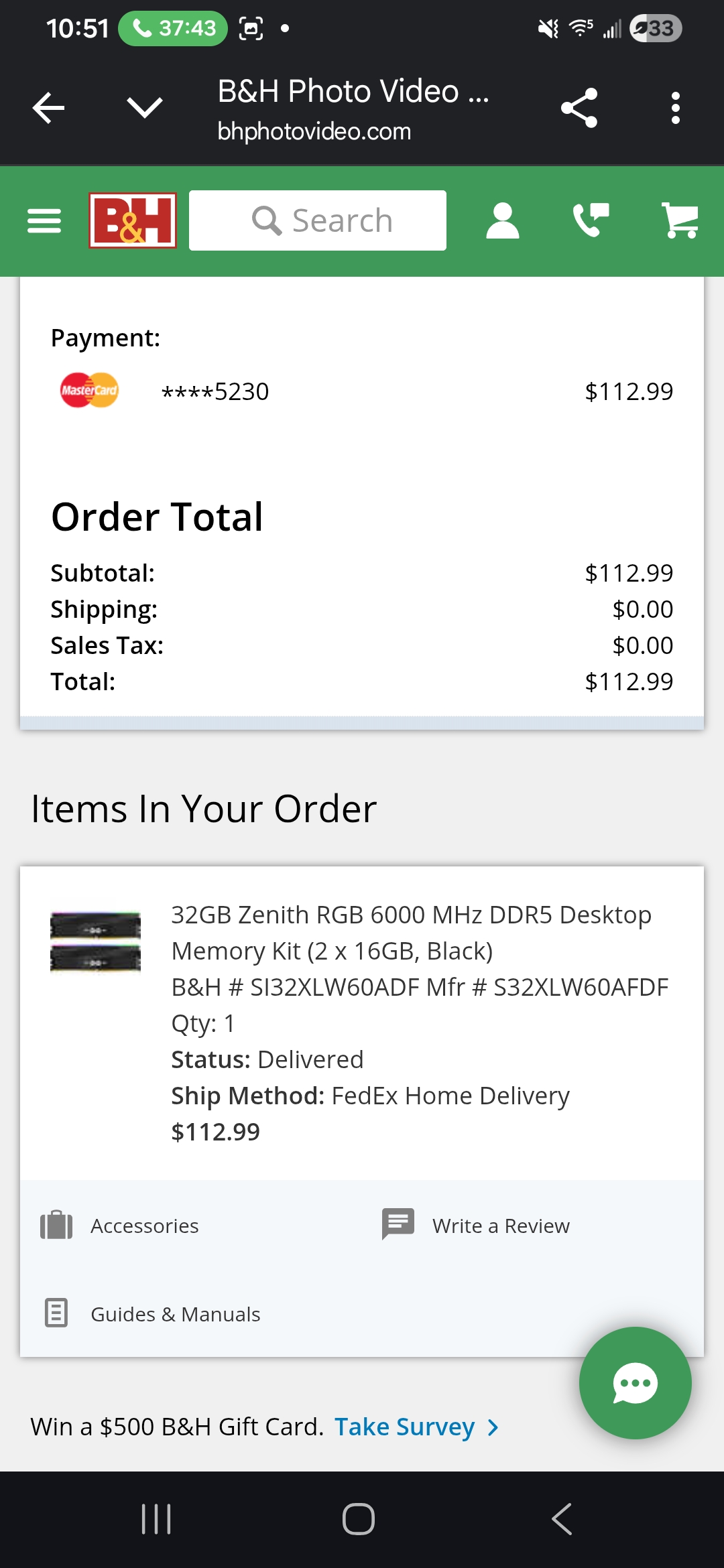Viewport: 724px width, 1568px height.
Task: Tap the memory kit product thumbnail
Action: 95,941
